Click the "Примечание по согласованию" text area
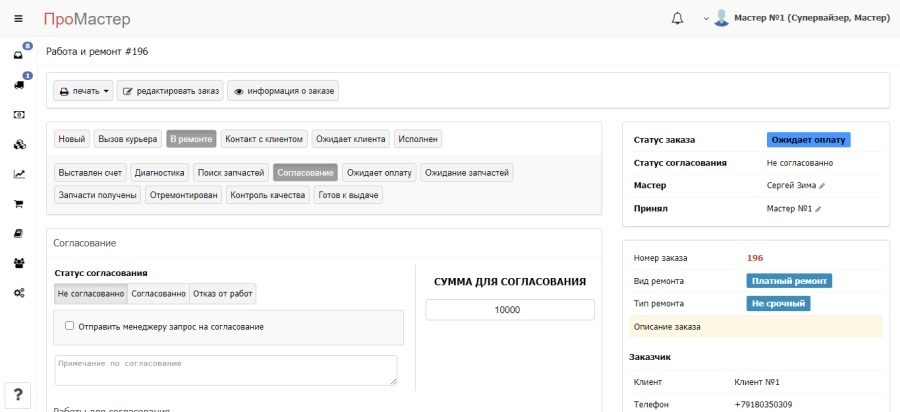Viewport: 900px width, 412px height. point(225,370)
